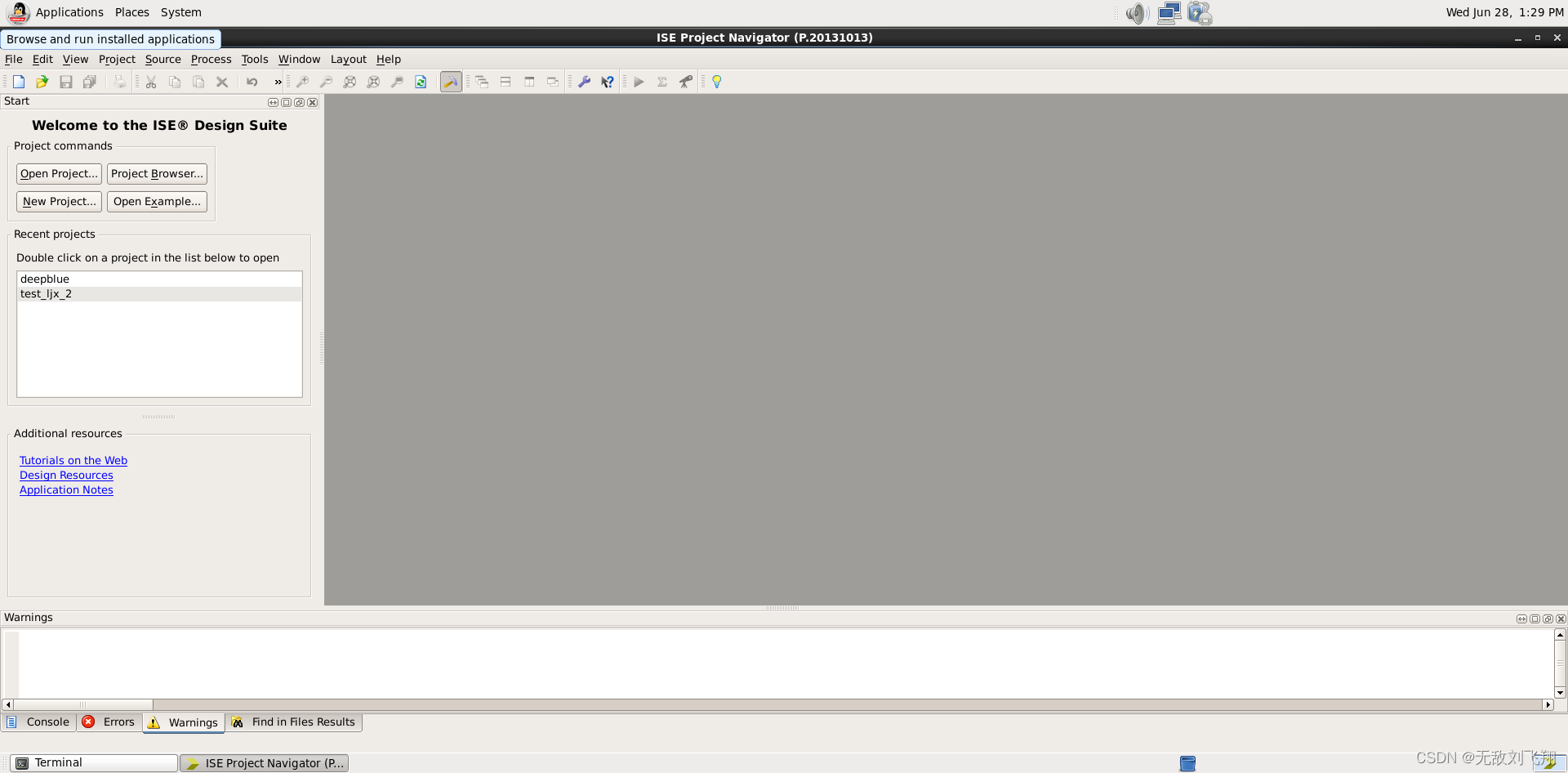Click Warnings panel horizontal scrollbar left arrow

click(x=8, y=704)
